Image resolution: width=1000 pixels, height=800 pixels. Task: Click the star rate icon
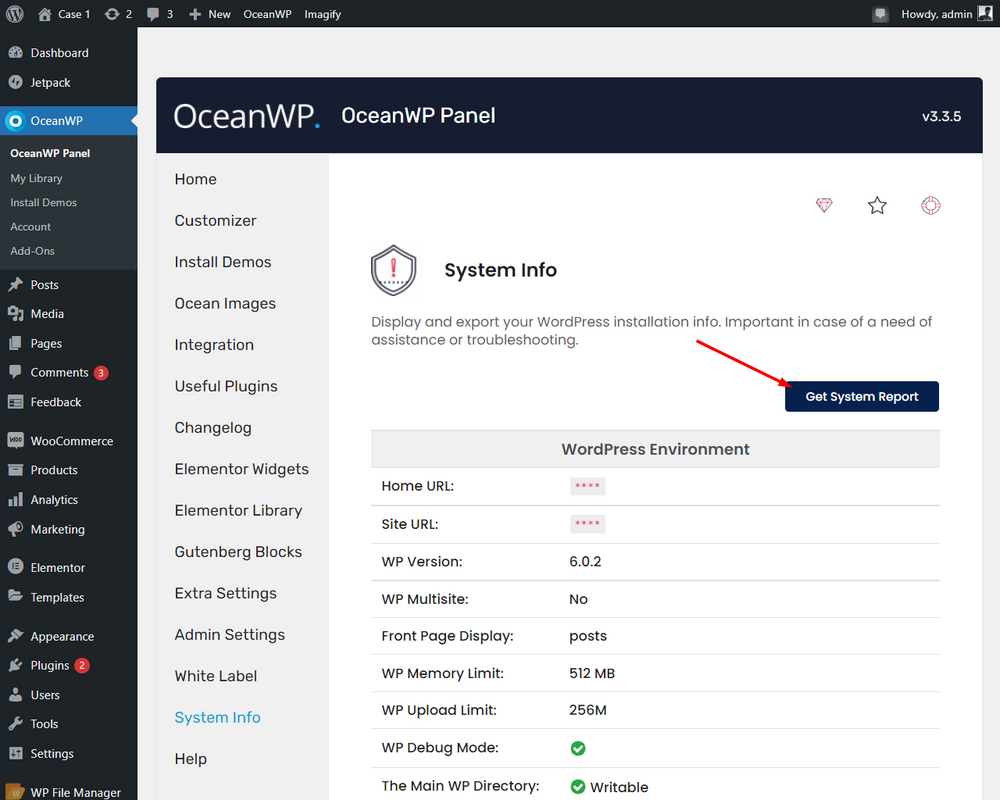(x=877, y=205)
